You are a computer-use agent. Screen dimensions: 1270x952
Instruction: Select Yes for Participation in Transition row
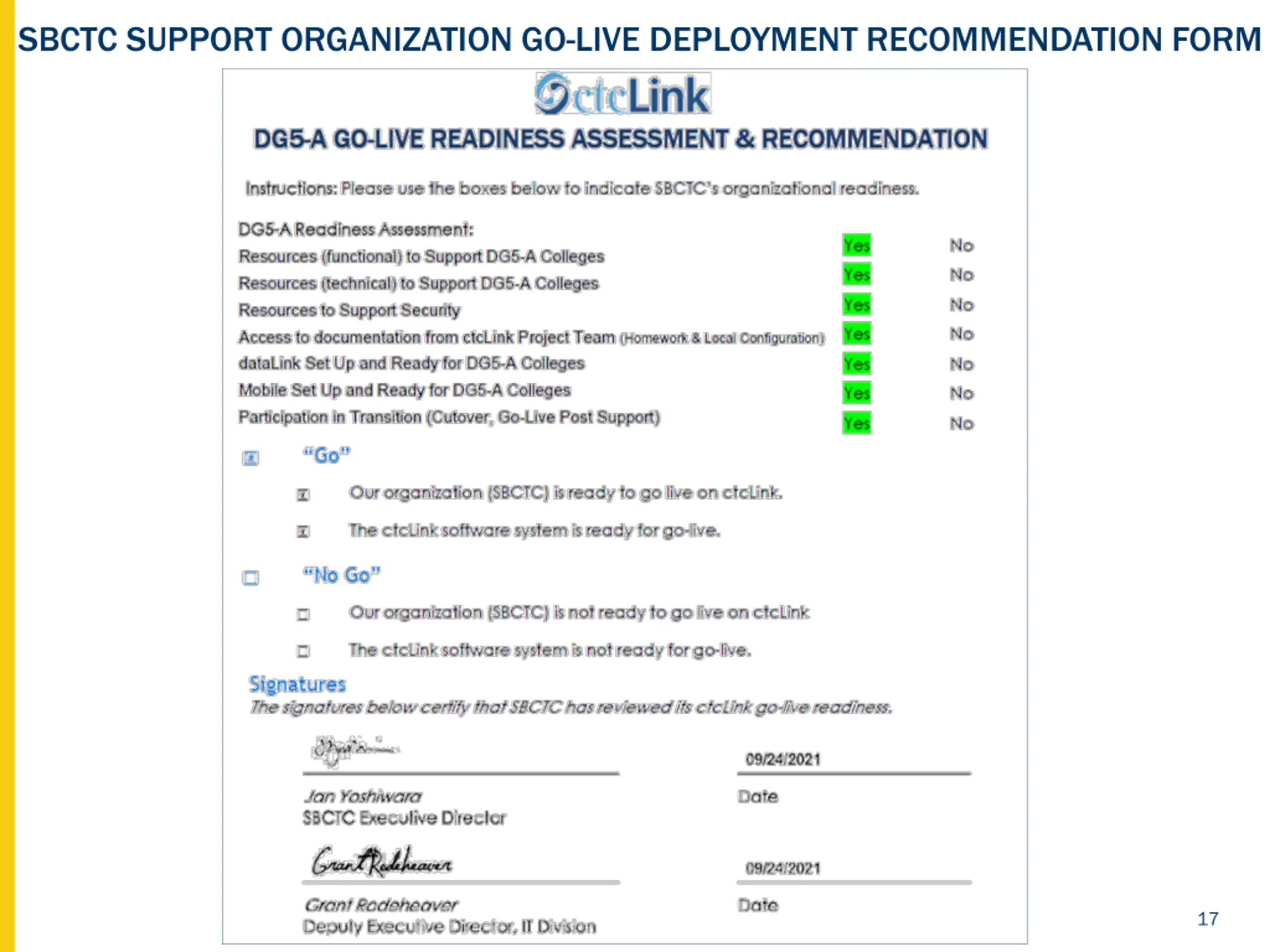(857, 423)
